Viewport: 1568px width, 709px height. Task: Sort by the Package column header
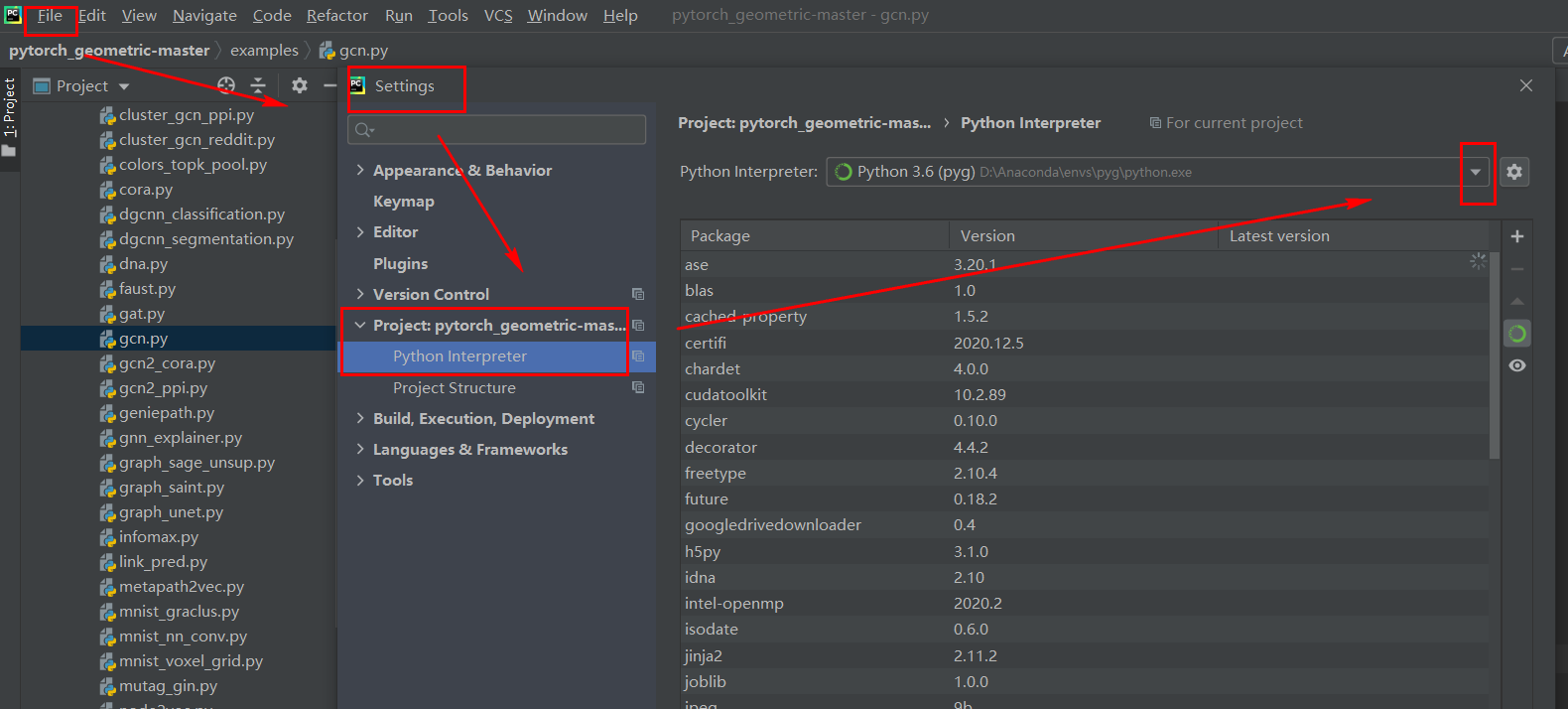click(x=815, y=236)
